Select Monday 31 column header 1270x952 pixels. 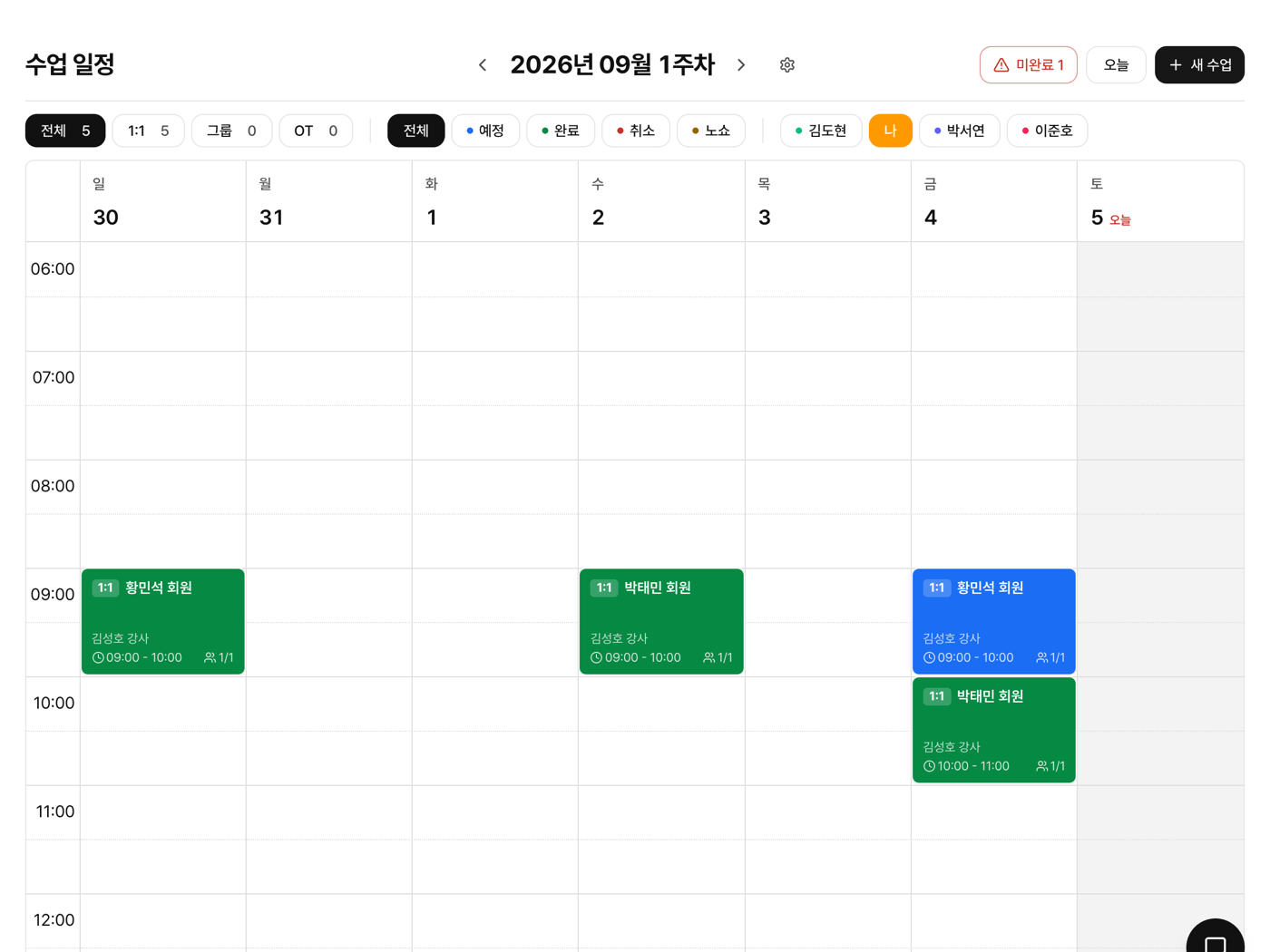329,201
